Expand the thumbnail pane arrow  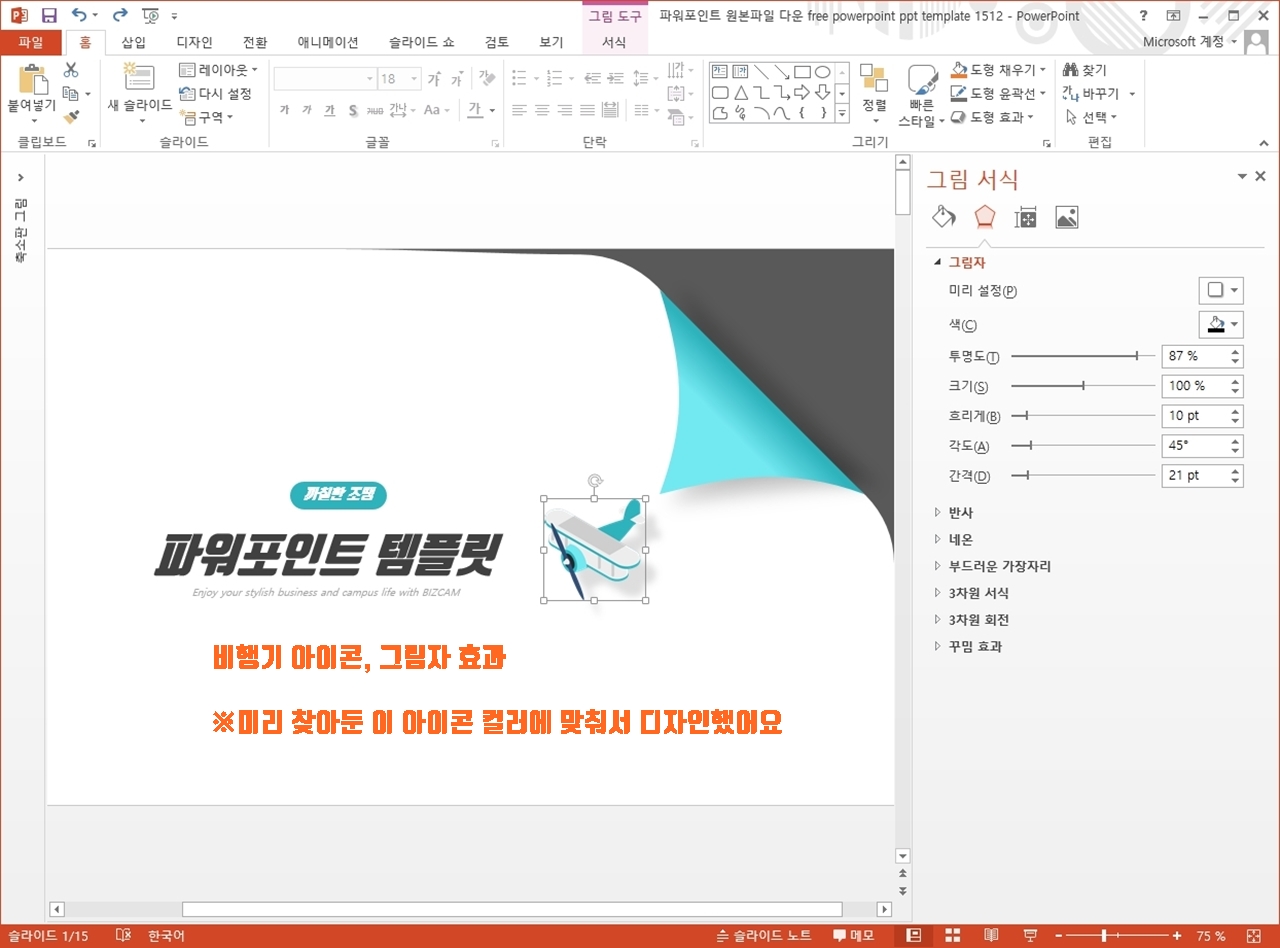point(21,177)
